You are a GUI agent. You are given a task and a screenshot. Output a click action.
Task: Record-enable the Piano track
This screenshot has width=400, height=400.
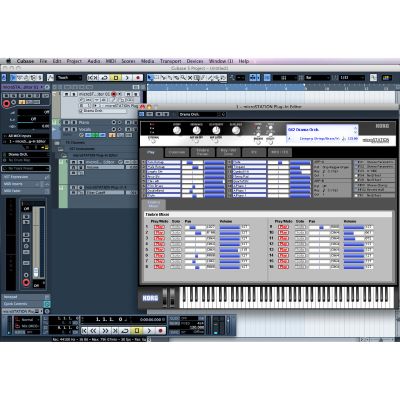114,123
